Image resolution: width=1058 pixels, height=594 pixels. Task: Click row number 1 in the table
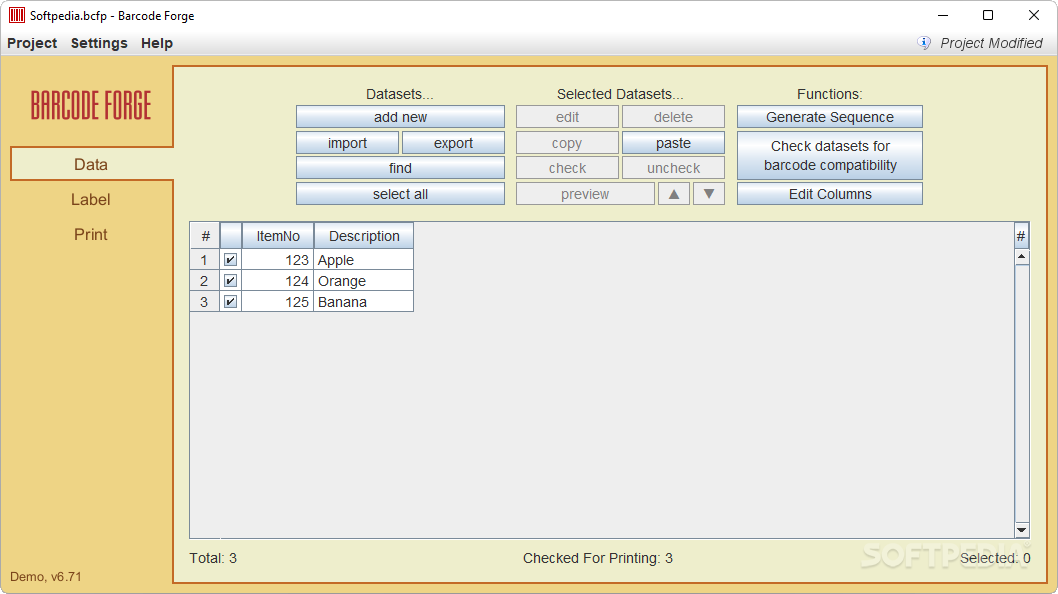(204, 260)
